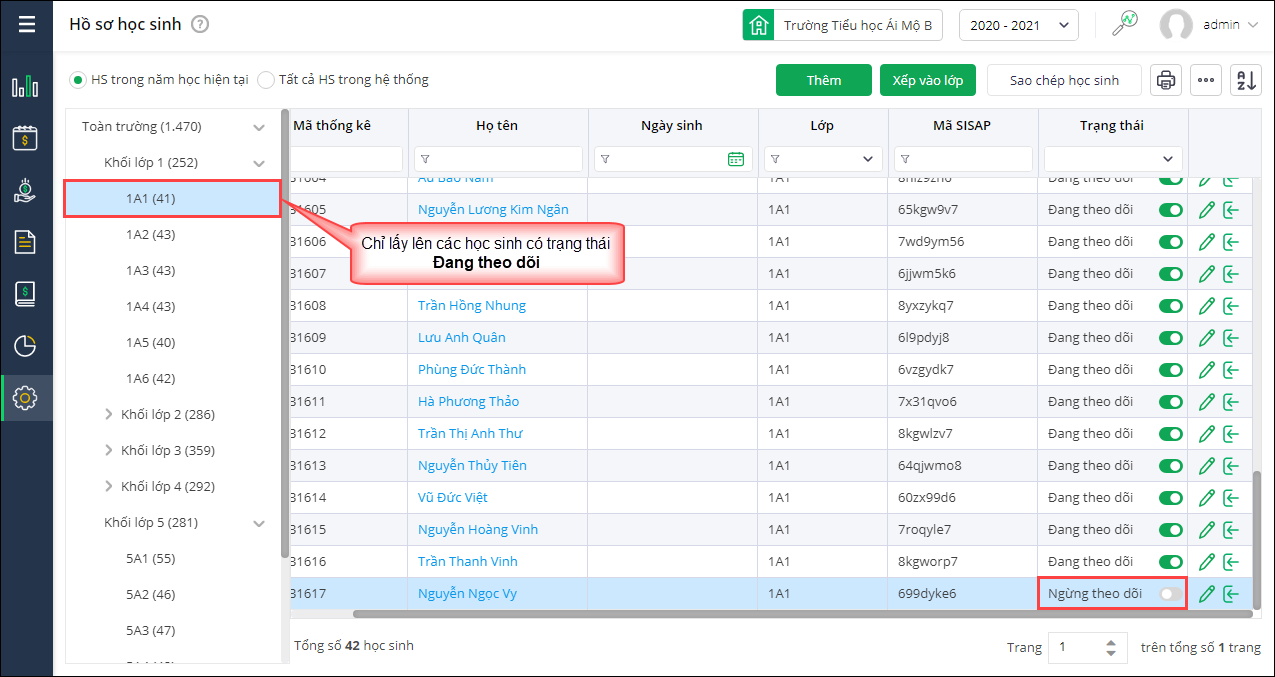
Task: Click the class tree vertical scrollbar
Action: [x=285, y=333]
